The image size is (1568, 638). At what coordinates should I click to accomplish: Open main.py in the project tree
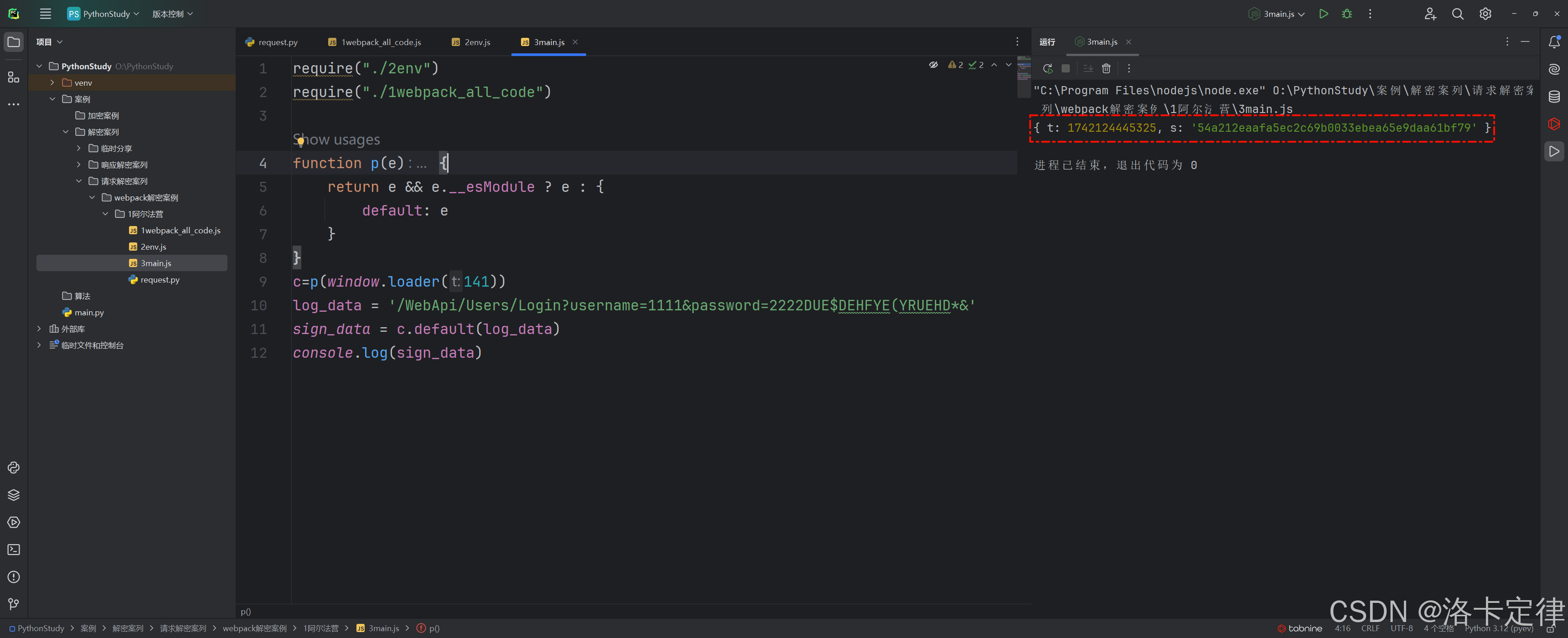89,312
